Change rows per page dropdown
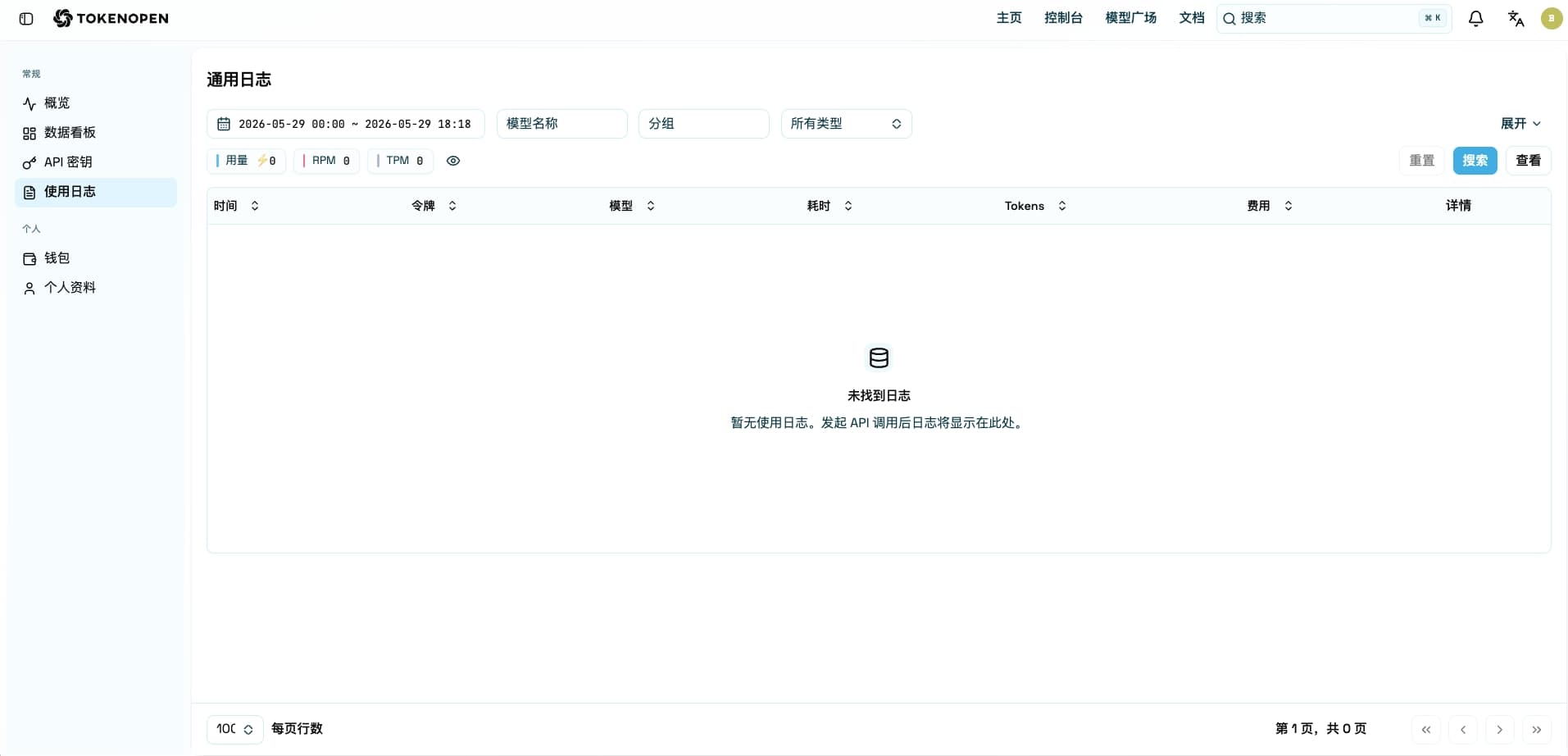The width and height of the screenshot is (1568, 756). (234, 729)
